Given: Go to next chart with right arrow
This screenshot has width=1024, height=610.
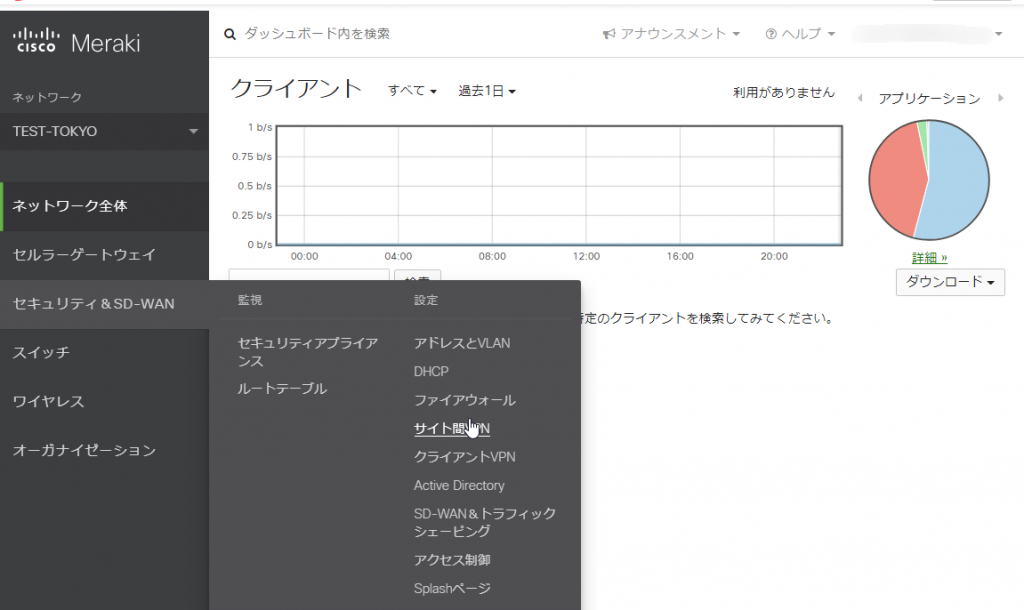Looking at the screenshot, I should click(1000, 98).
